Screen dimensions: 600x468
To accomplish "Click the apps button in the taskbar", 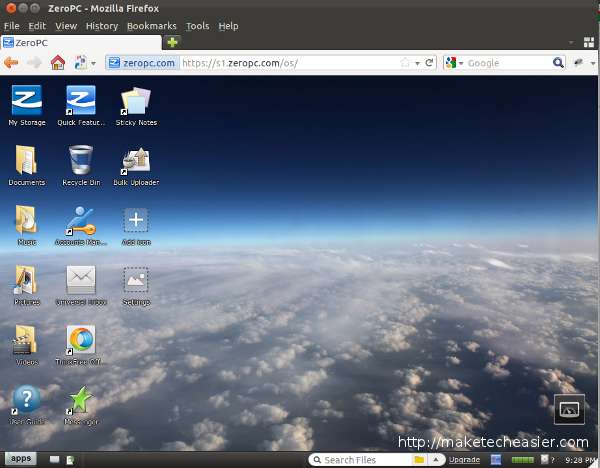I will point(21,459).
